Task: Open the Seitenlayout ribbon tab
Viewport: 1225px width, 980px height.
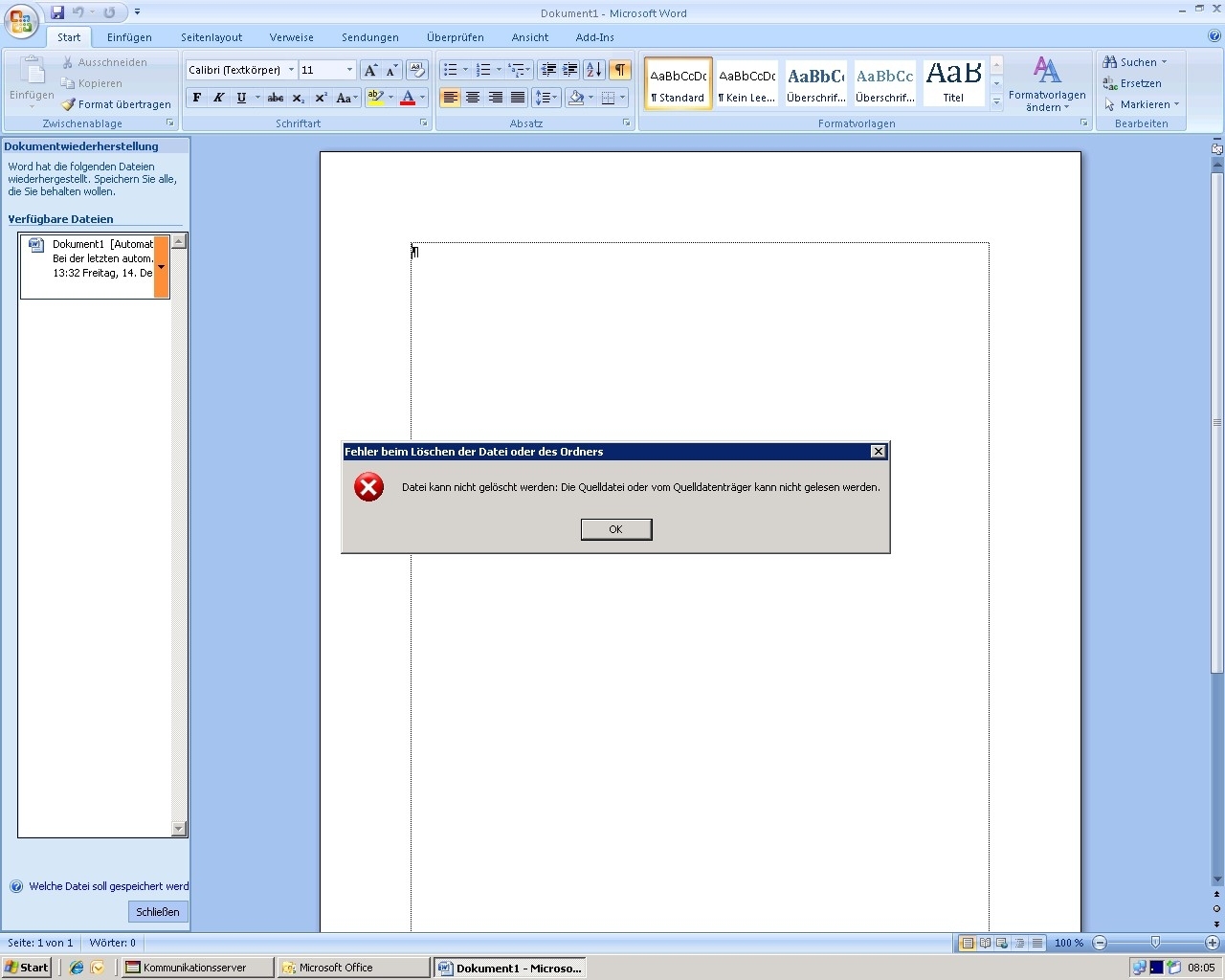Action: coord(212,37)
